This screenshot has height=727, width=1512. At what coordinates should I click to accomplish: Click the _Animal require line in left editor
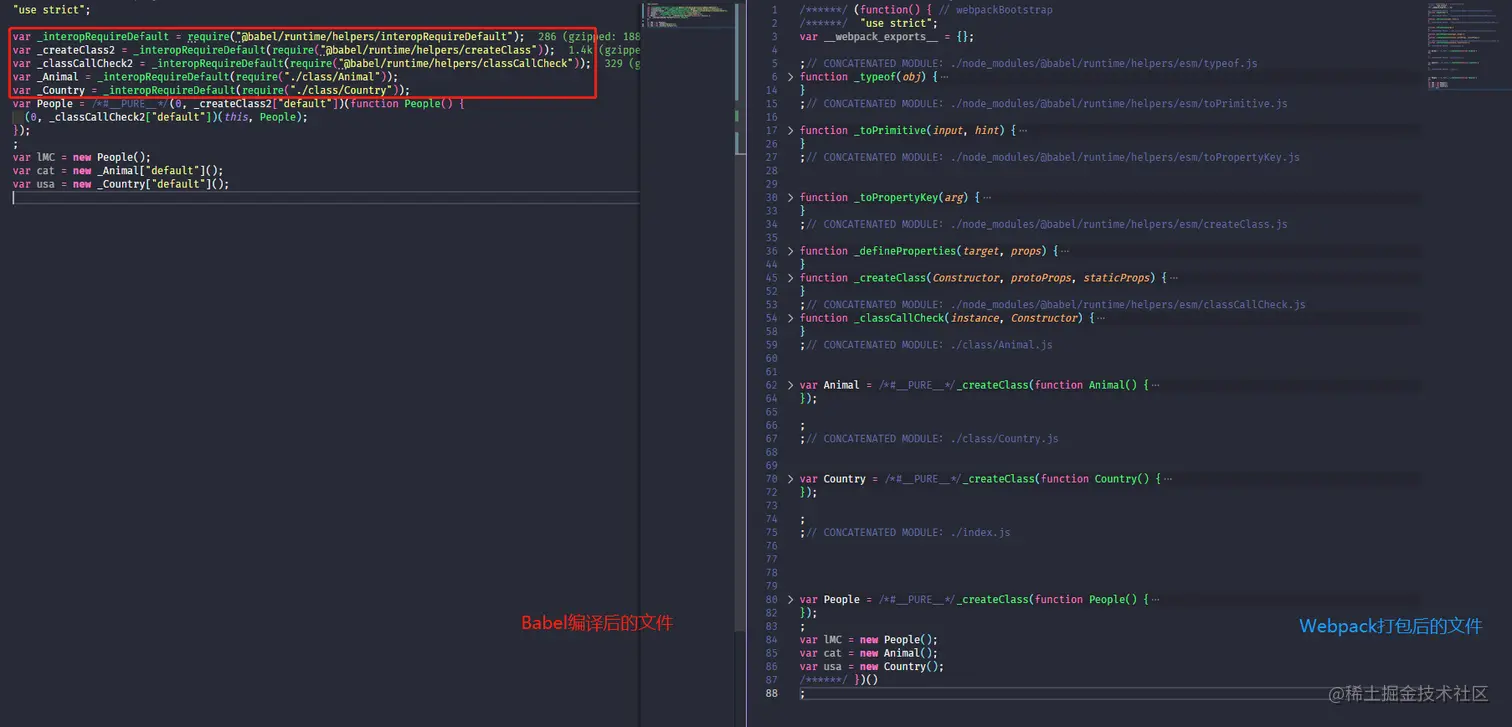tap(205, 76)
